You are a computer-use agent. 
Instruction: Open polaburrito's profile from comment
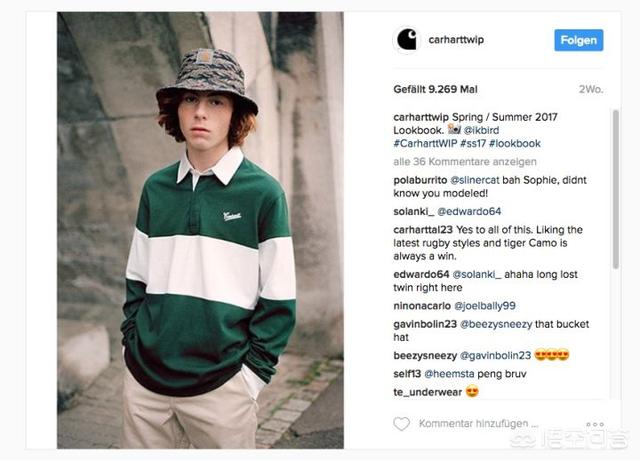pos(426,178)
